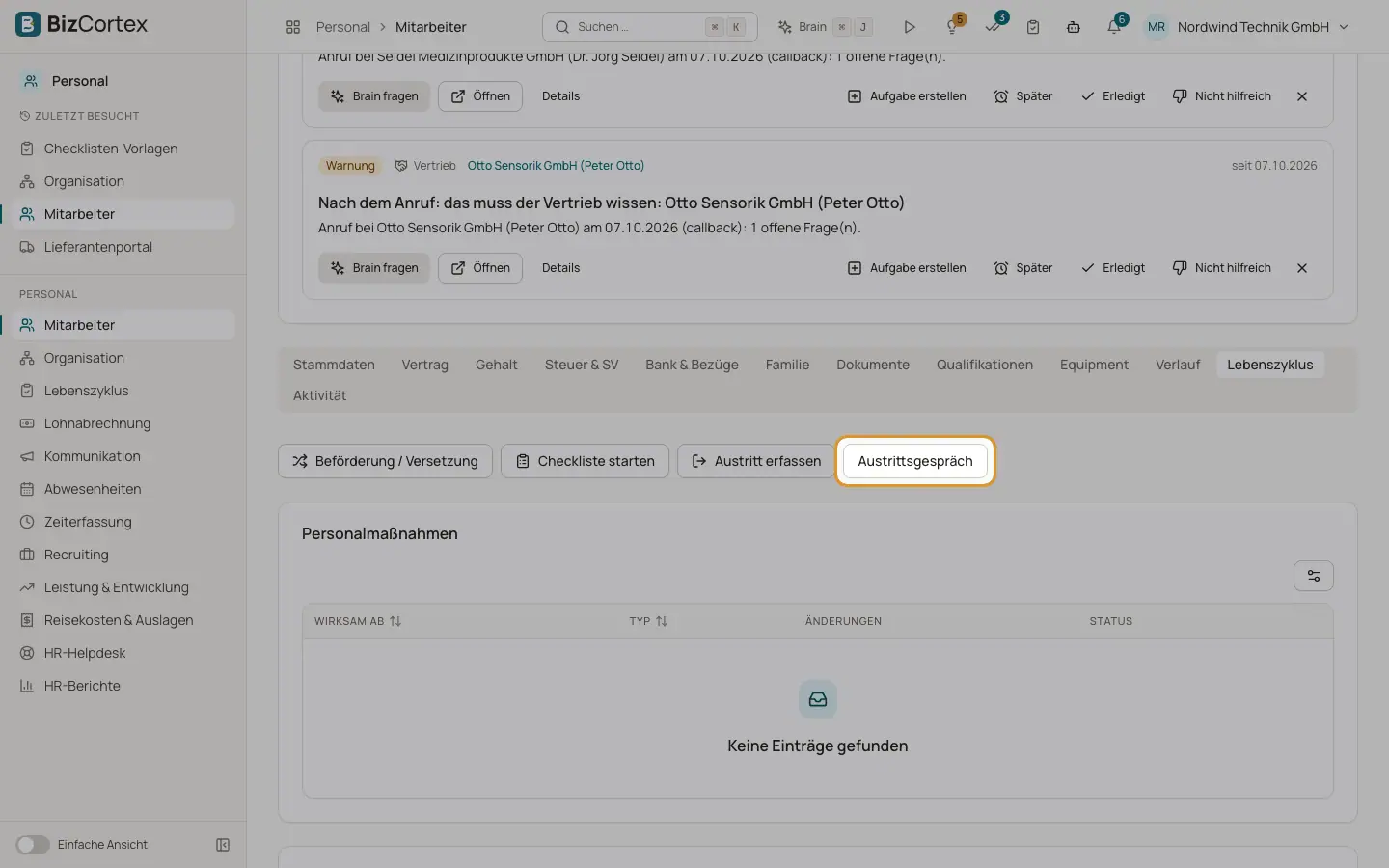Open the apps grid icon in breadcrumb
The height and width of the screenshot is (868, 1389).
click(x=293, y=27)
